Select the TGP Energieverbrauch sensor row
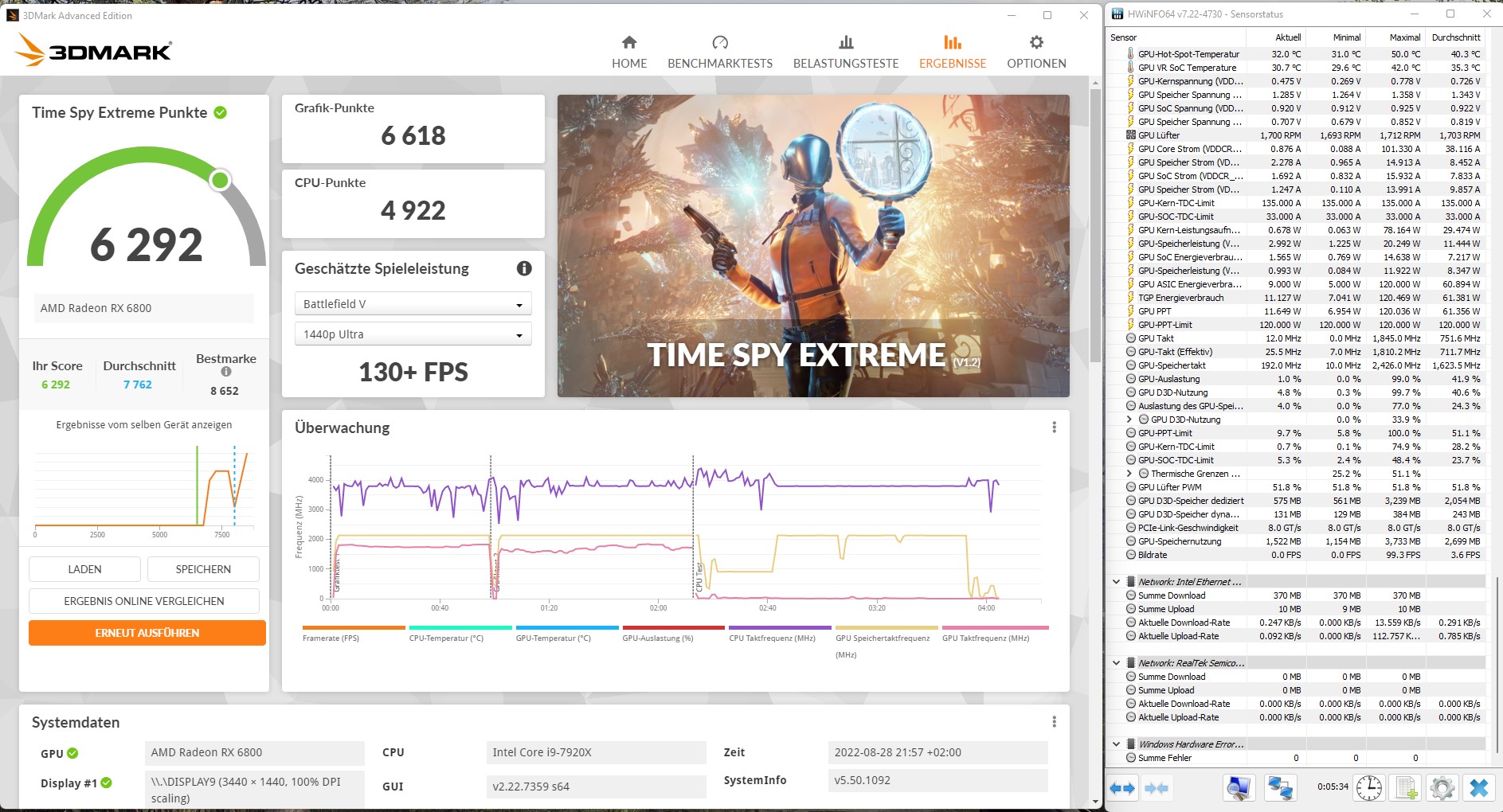The height and width of the screenshot is (812, 1503). point(1296,298)
